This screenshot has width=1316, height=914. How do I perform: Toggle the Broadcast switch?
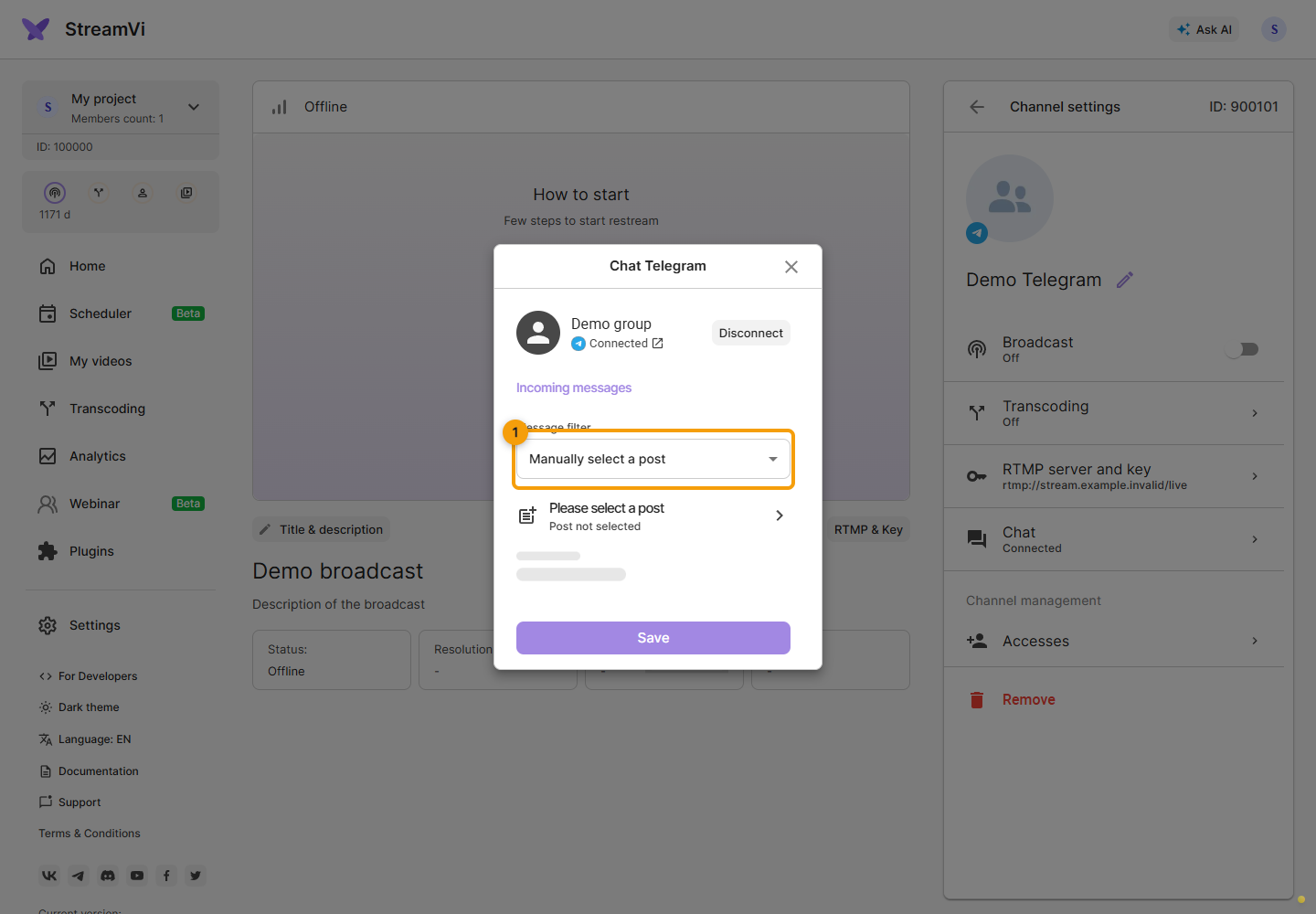(x=1244, y=349)
